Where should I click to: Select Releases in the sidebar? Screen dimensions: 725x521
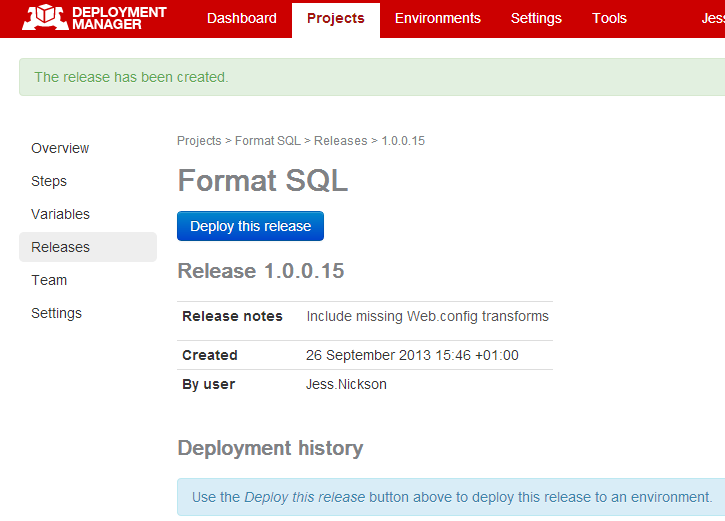tap(60, 247)
